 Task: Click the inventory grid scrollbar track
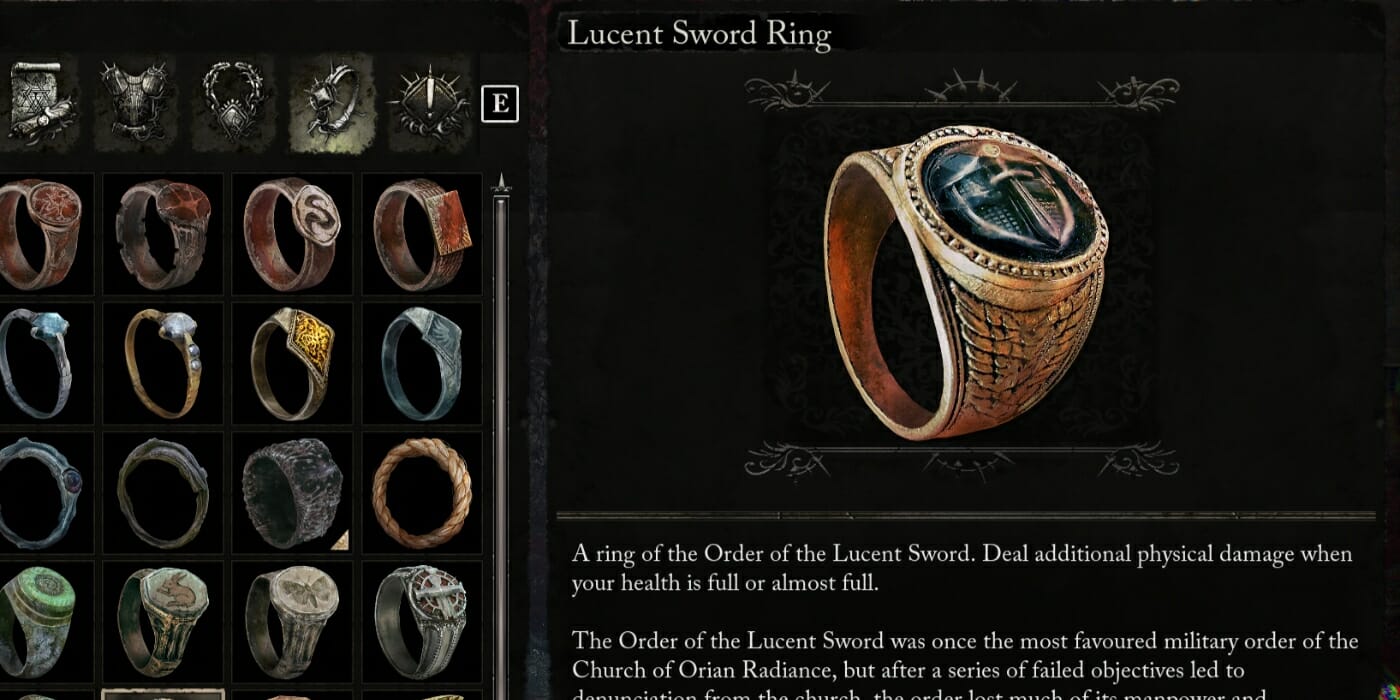pyautogui.click(x=502, y=440)
